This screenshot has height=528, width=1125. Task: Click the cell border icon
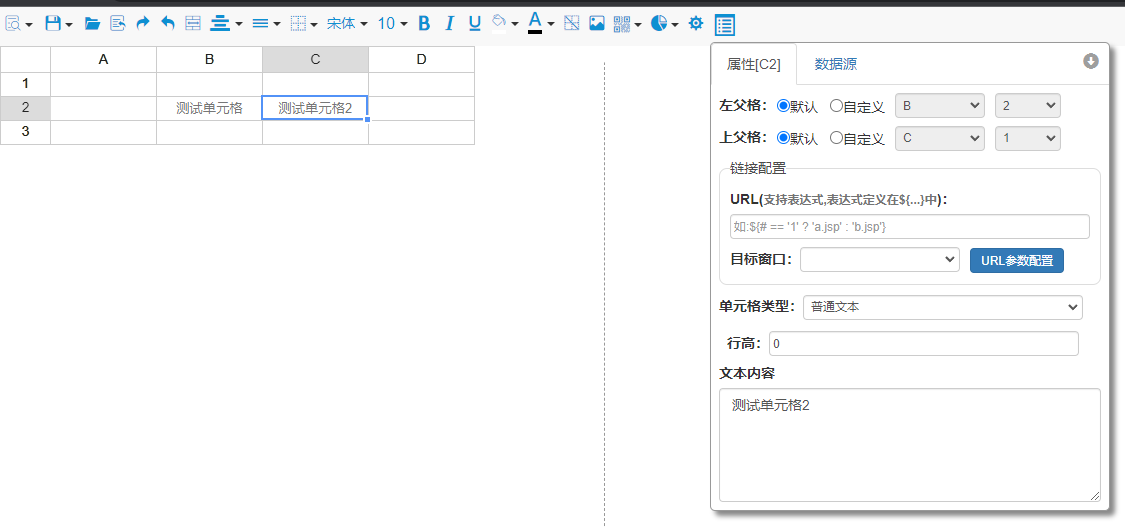(298, 24)
